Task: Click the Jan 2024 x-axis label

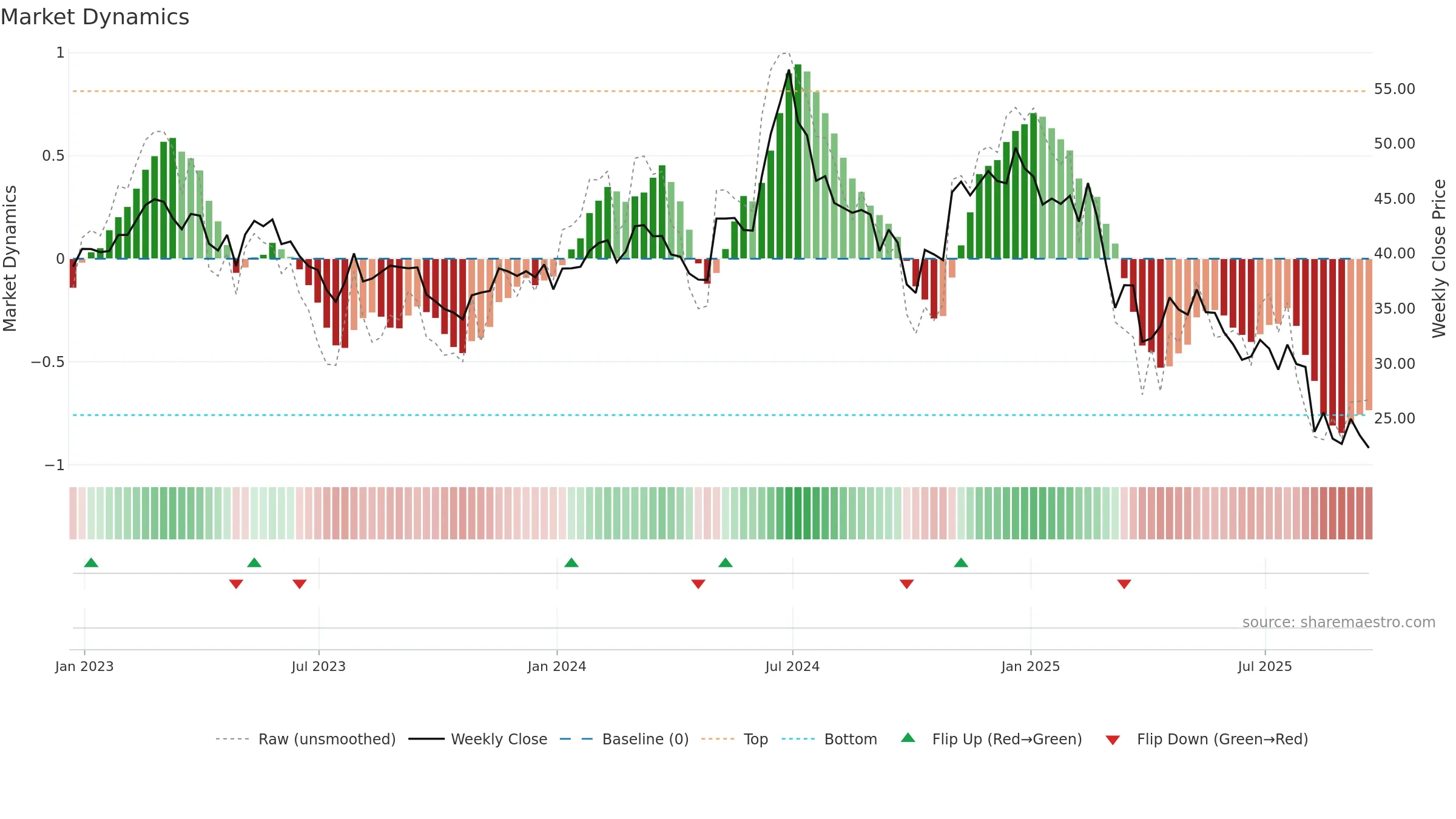Action: pos(557,666)
